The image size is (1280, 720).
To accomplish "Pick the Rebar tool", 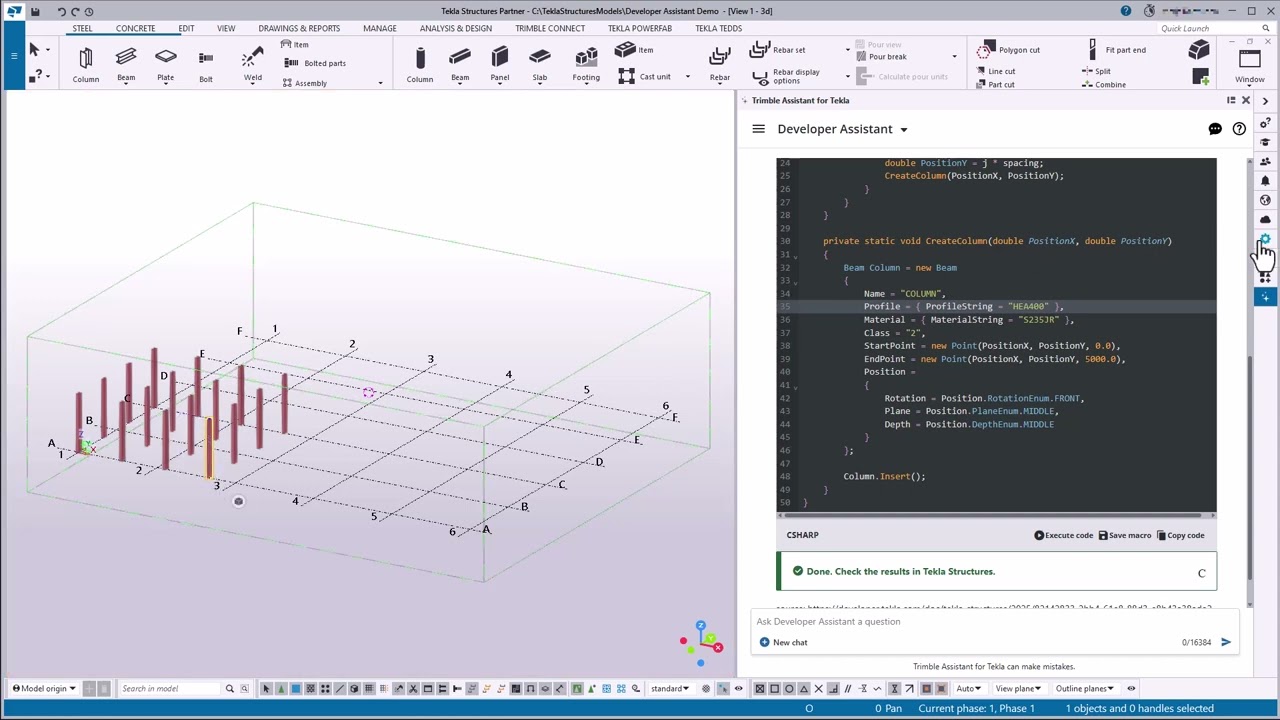I will [720, 64].
